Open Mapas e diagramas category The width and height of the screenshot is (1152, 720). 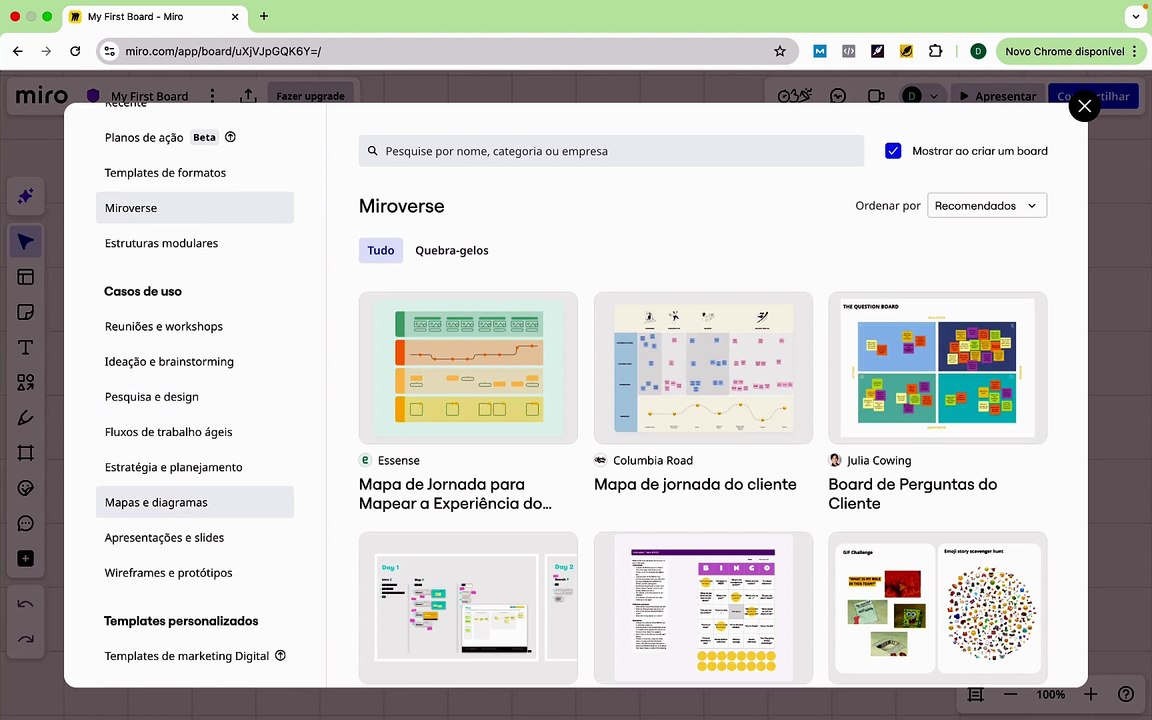(x=195, y=503)
